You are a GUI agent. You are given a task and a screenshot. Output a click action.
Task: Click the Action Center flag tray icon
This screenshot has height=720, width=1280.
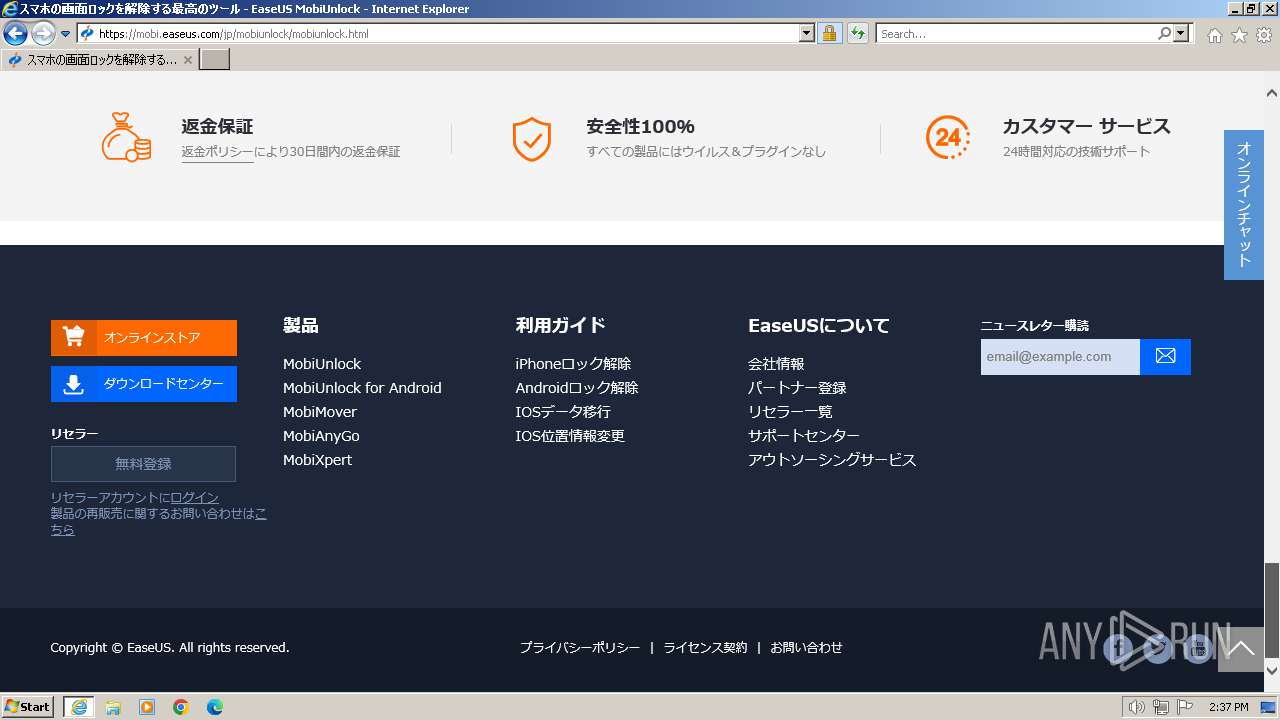pyautogui.click(x=1185, y=707)
